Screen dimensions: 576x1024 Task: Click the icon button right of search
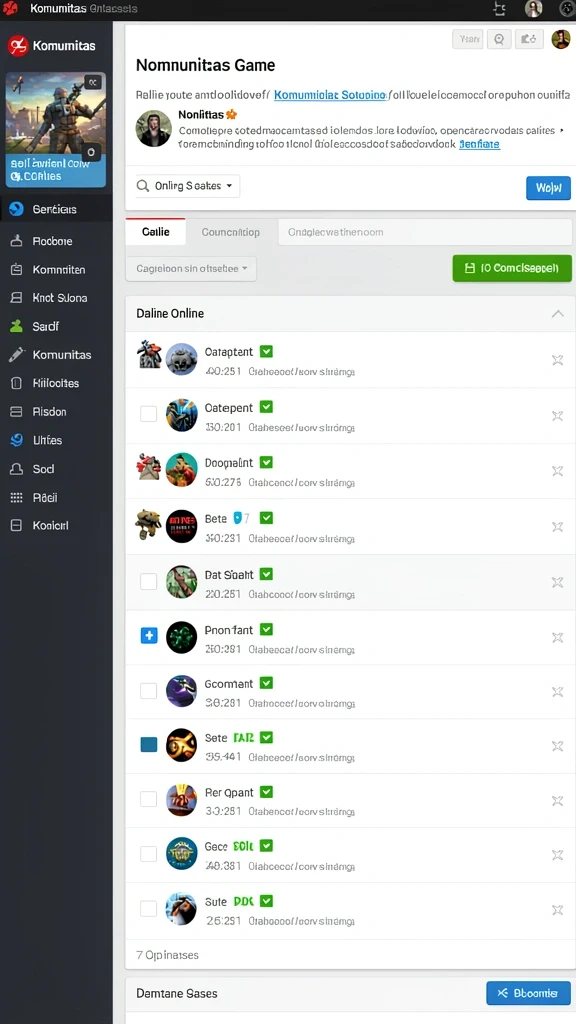coord(529,39)
